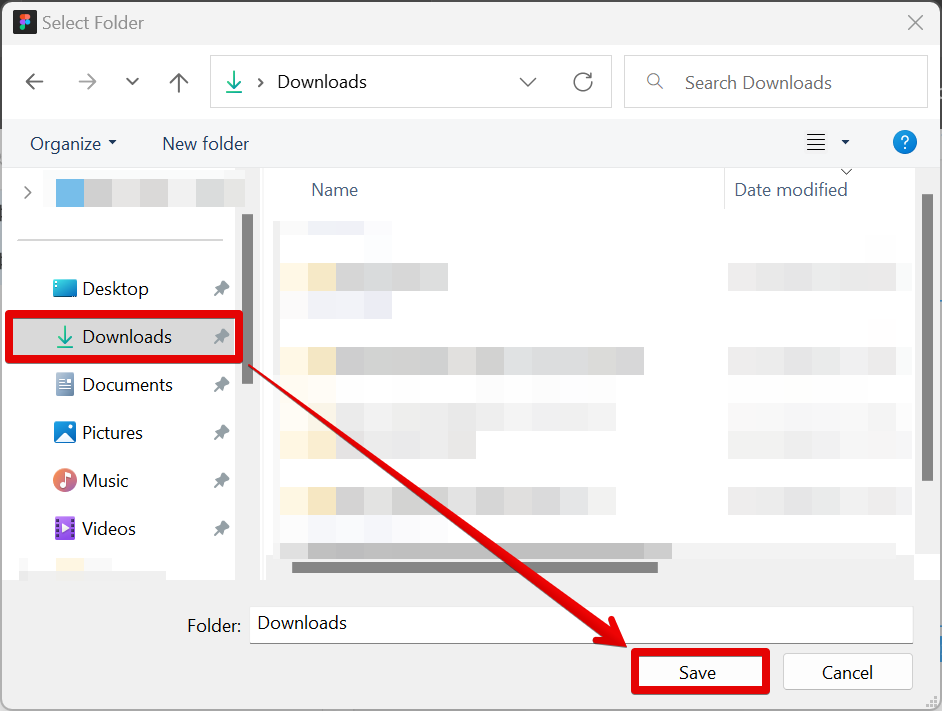Refresh the Downloads folder listing
The height and width of the screenshot is (711, 942).
tap(583, 82)
